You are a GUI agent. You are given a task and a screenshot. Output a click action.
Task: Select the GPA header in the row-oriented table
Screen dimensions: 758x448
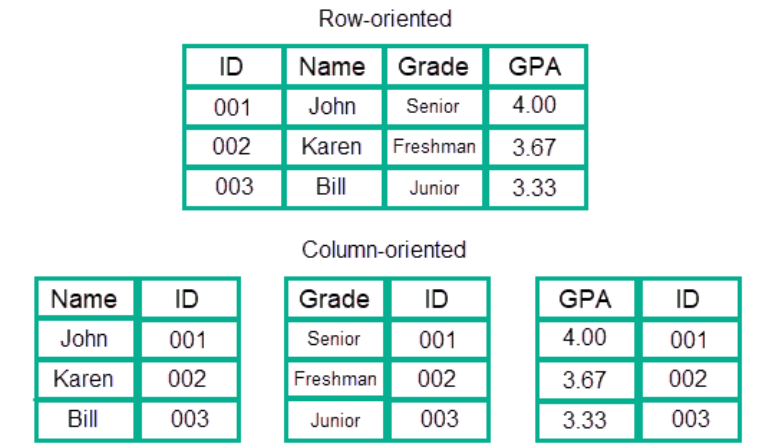[x=534, y=67]
